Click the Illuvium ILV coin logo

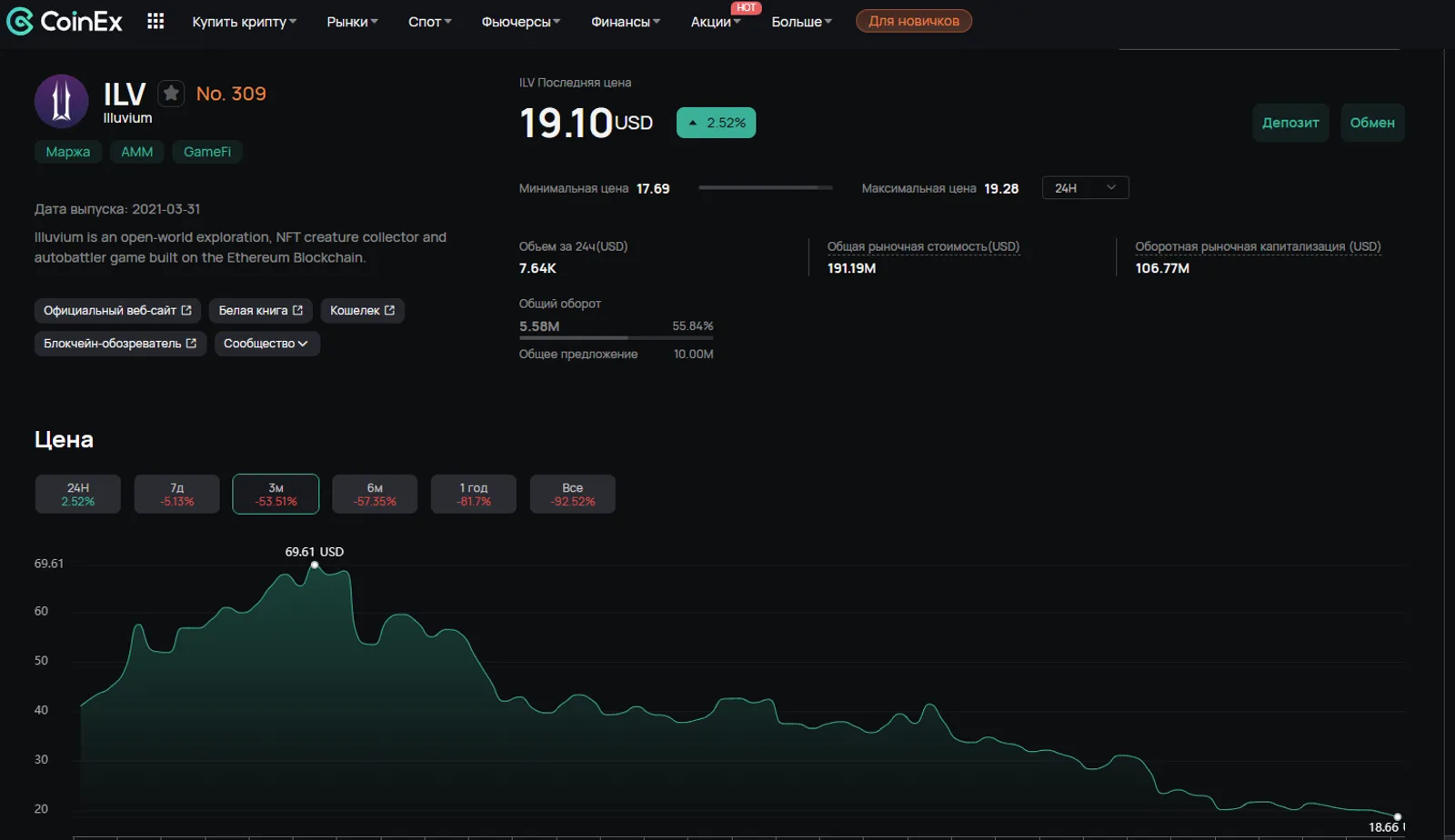(61, 101)
